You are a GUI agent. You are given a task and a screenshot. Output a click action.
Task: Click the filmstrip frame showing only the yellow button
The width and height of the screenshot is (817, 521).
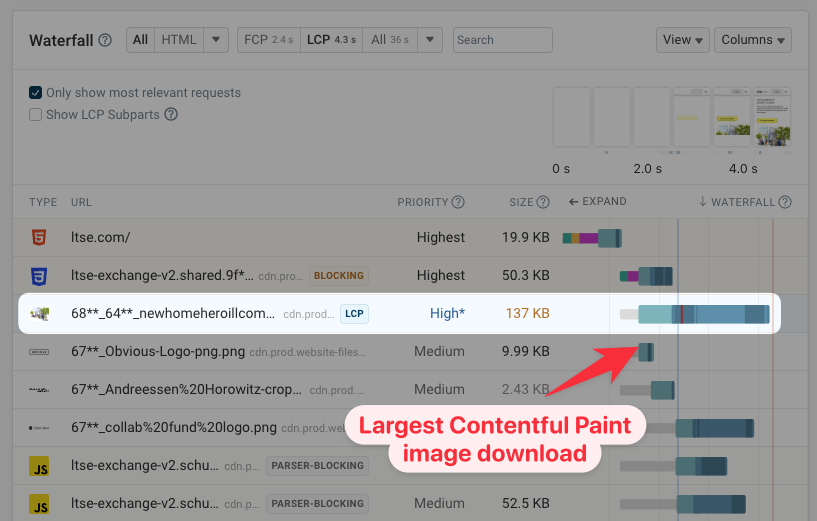click(x=692, y=117)
